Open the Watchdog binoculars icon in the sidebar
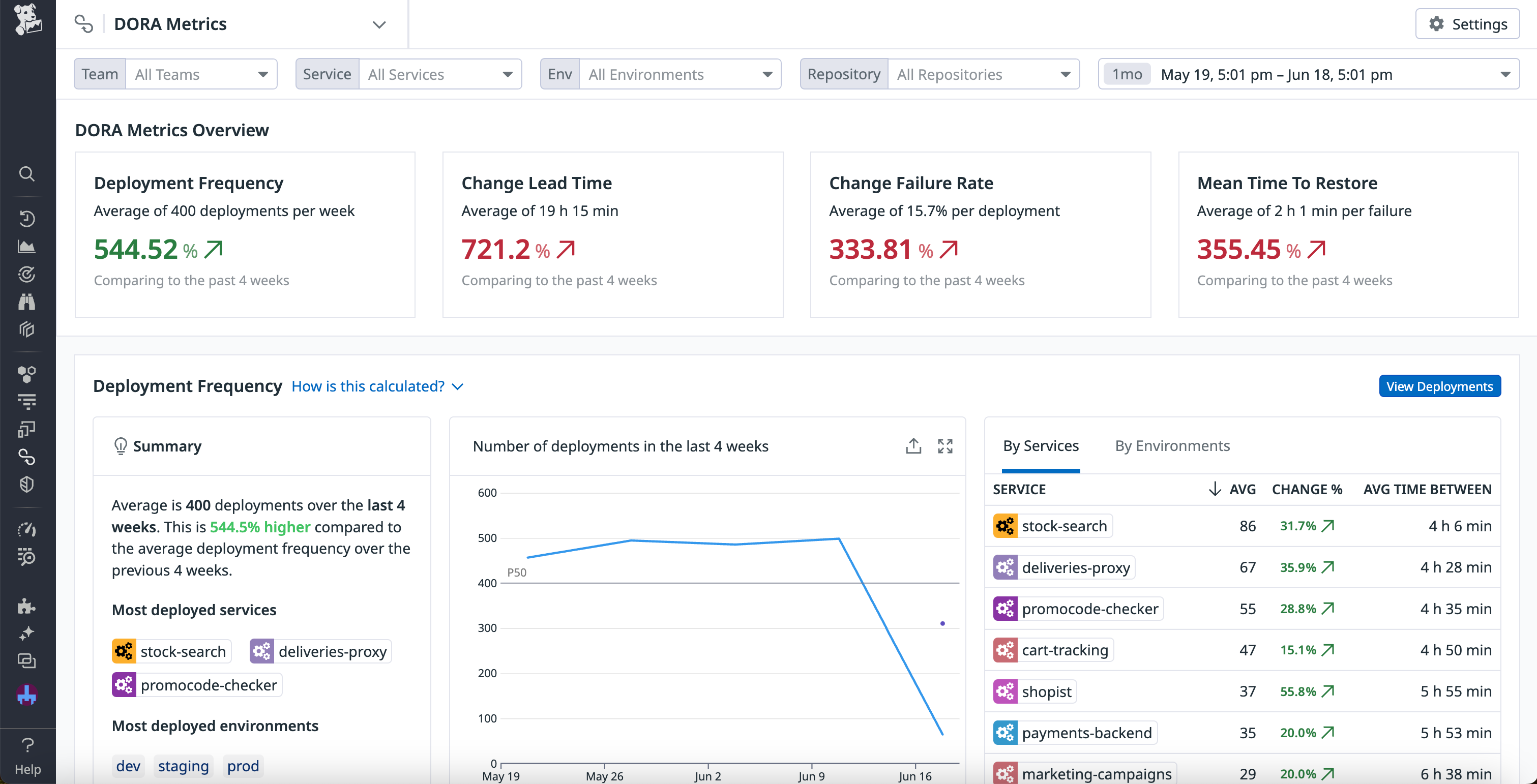Screen dimensions: 1537x784 pos(27,302)
